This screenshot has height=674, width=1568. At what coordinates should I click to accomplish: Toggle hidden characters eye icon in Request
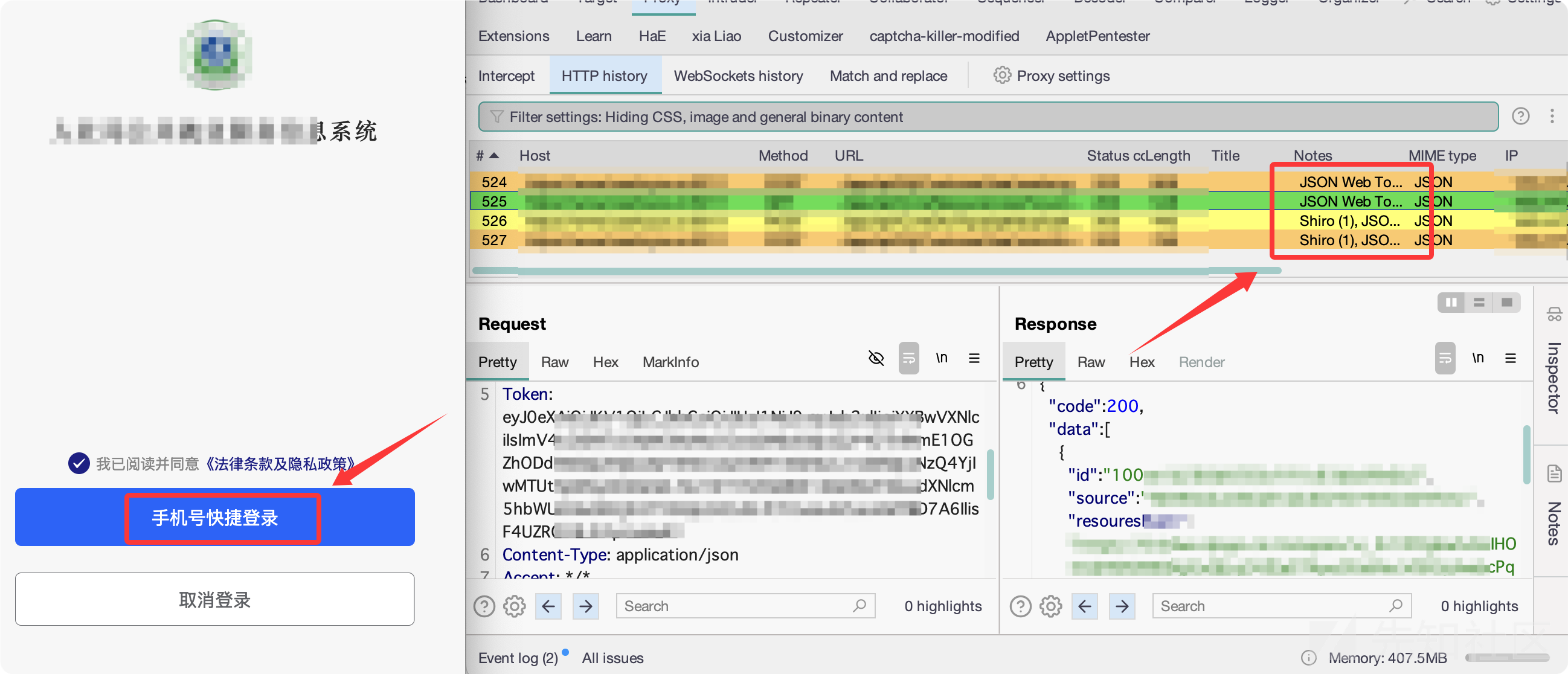coord(875,358)
